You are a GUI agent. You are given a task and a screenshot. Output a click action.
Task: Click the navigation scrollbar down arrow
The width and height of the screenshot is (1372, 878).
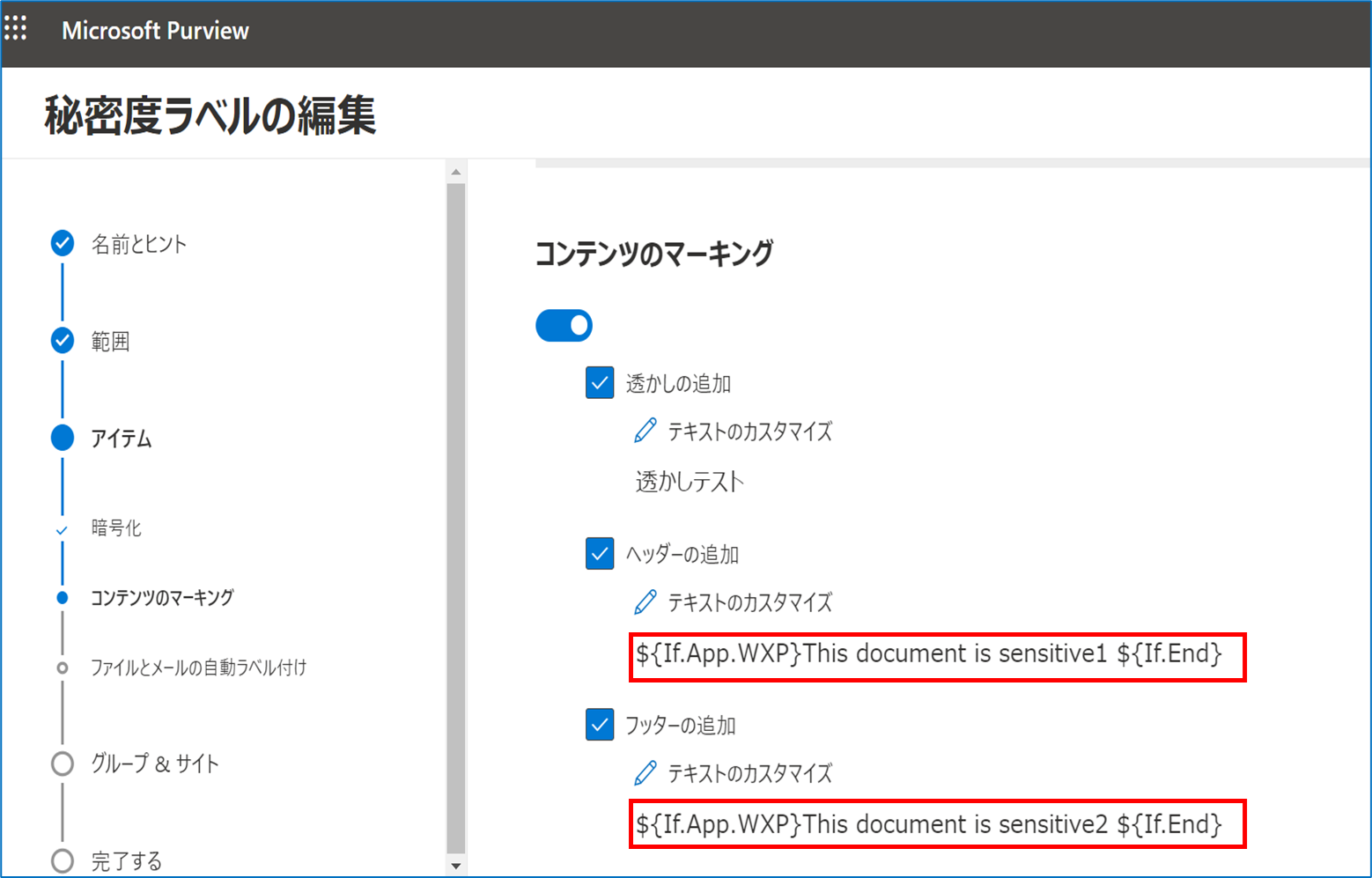click(456, 866)
